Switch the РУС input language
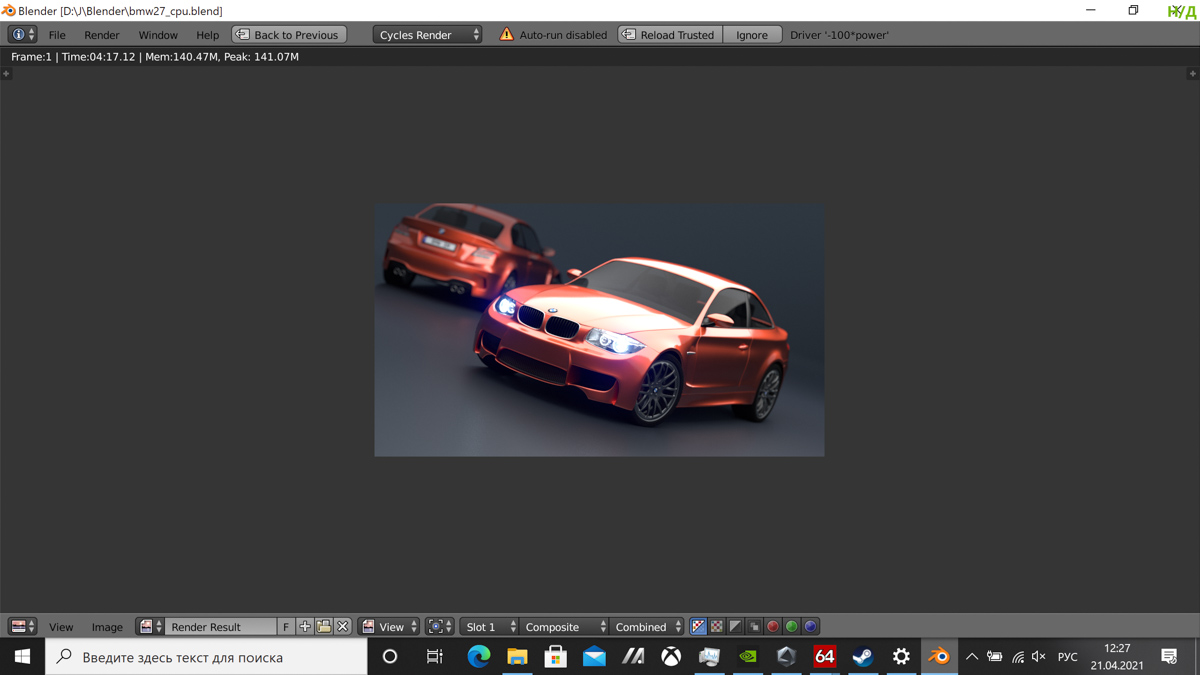This screenshot has width=1200, height=675. click(x=1068, y=657)
